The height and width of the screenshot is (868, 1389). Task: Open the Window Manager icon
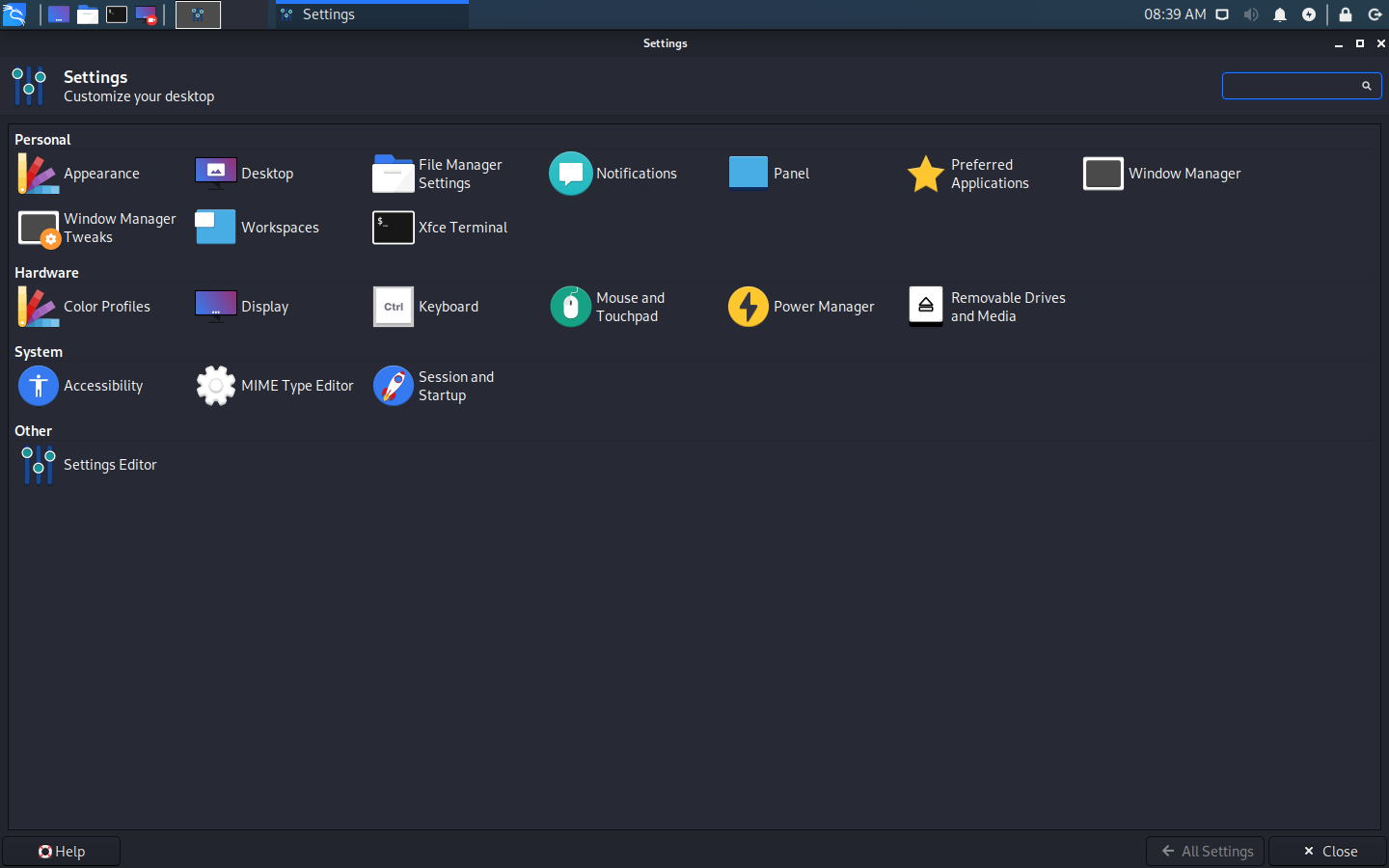pos(1103,174)
